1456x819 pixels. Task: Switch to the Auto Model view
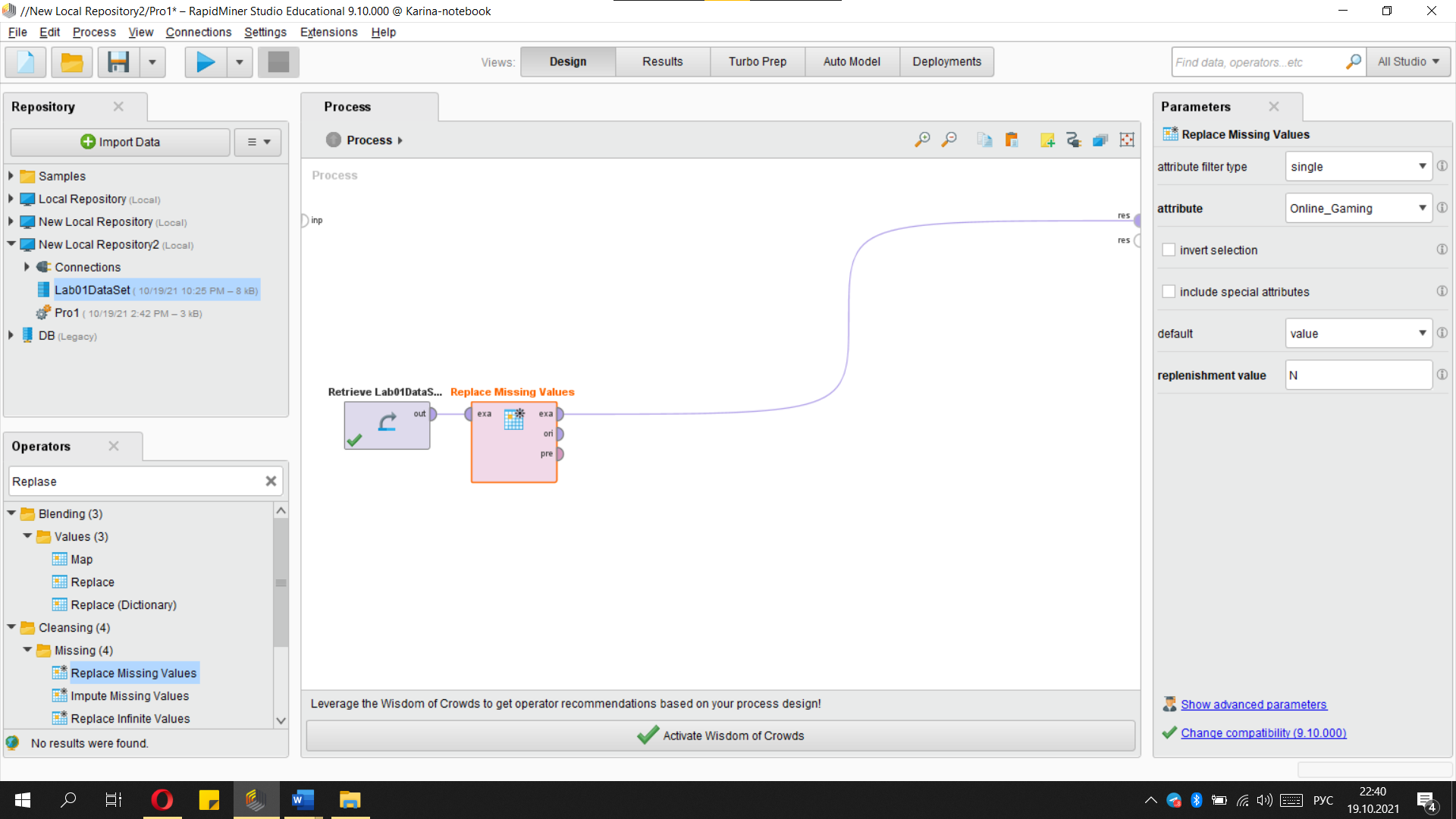click(x=852, y=61)
